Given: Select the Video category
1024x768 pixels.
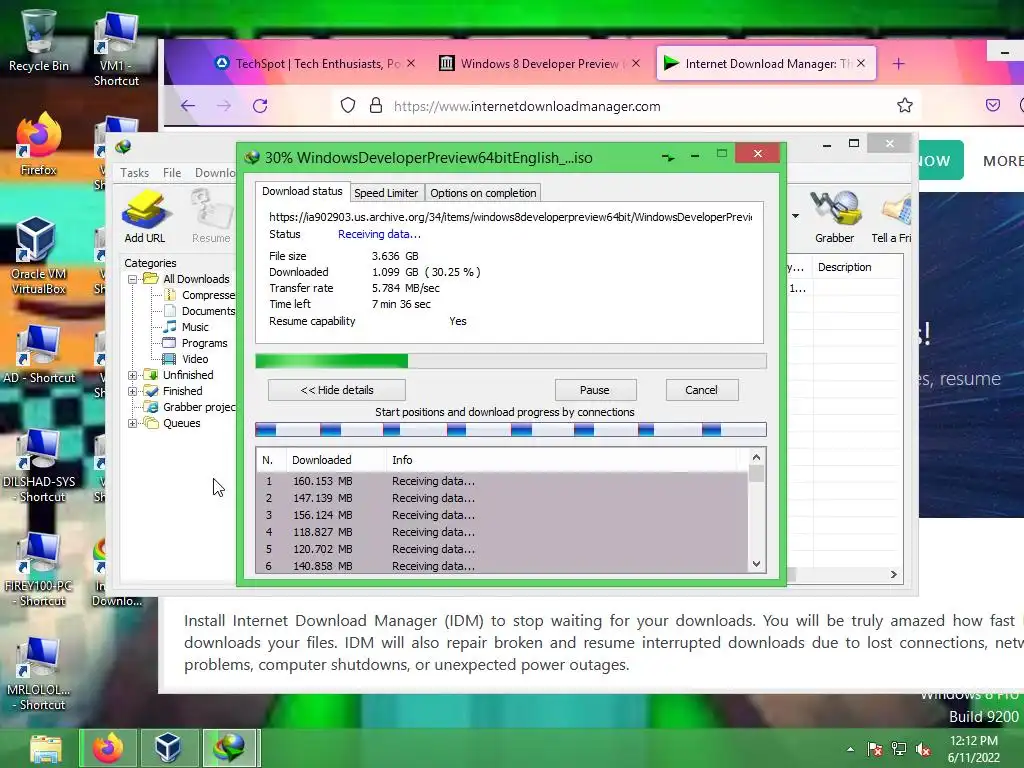Looking at the screenshot, I should (187, 359).
